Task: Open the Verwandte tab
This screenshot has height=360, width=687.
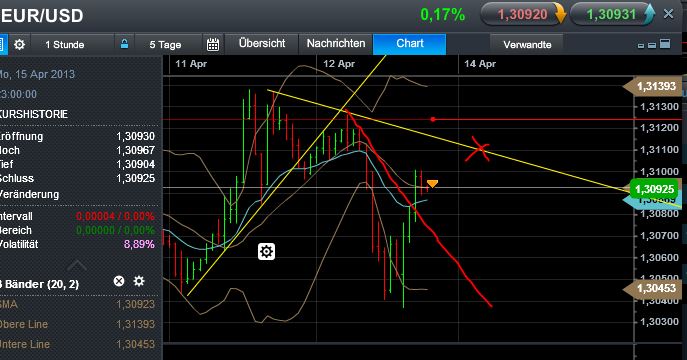Action: point(527,45)
